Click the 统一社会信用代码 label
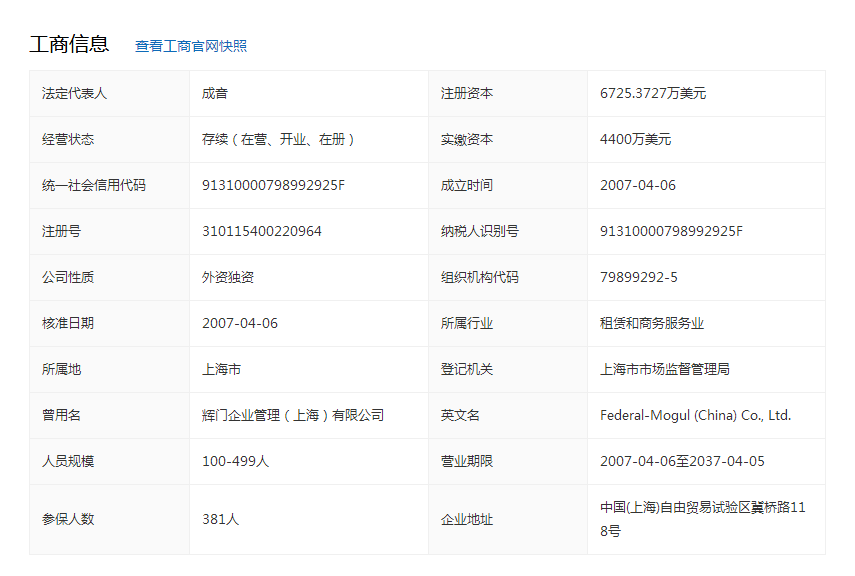 [x=94, y=185]
